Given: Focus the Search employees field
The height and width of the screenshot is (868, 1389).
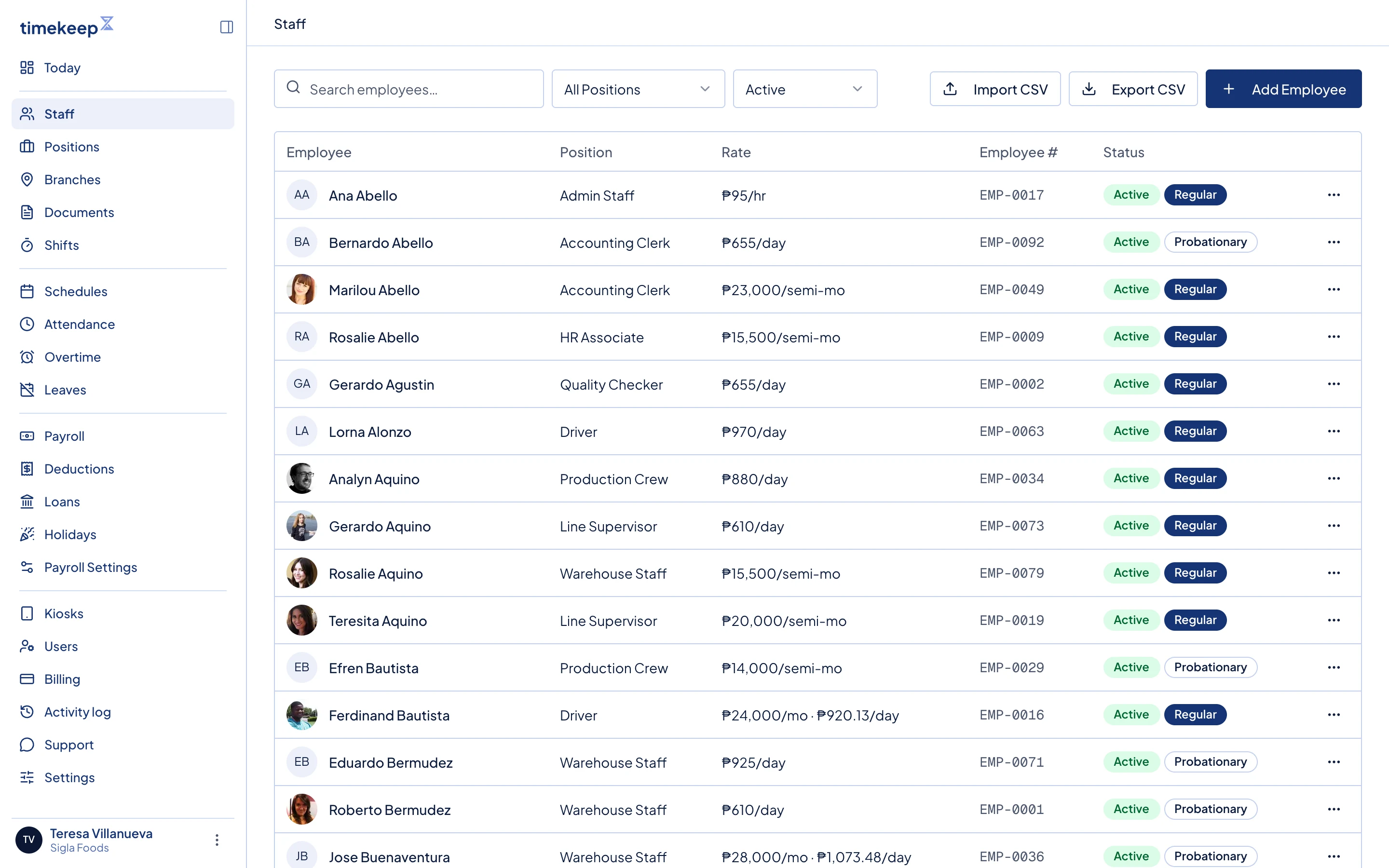Looking at the screenshot, I should (x=409, y=89).
